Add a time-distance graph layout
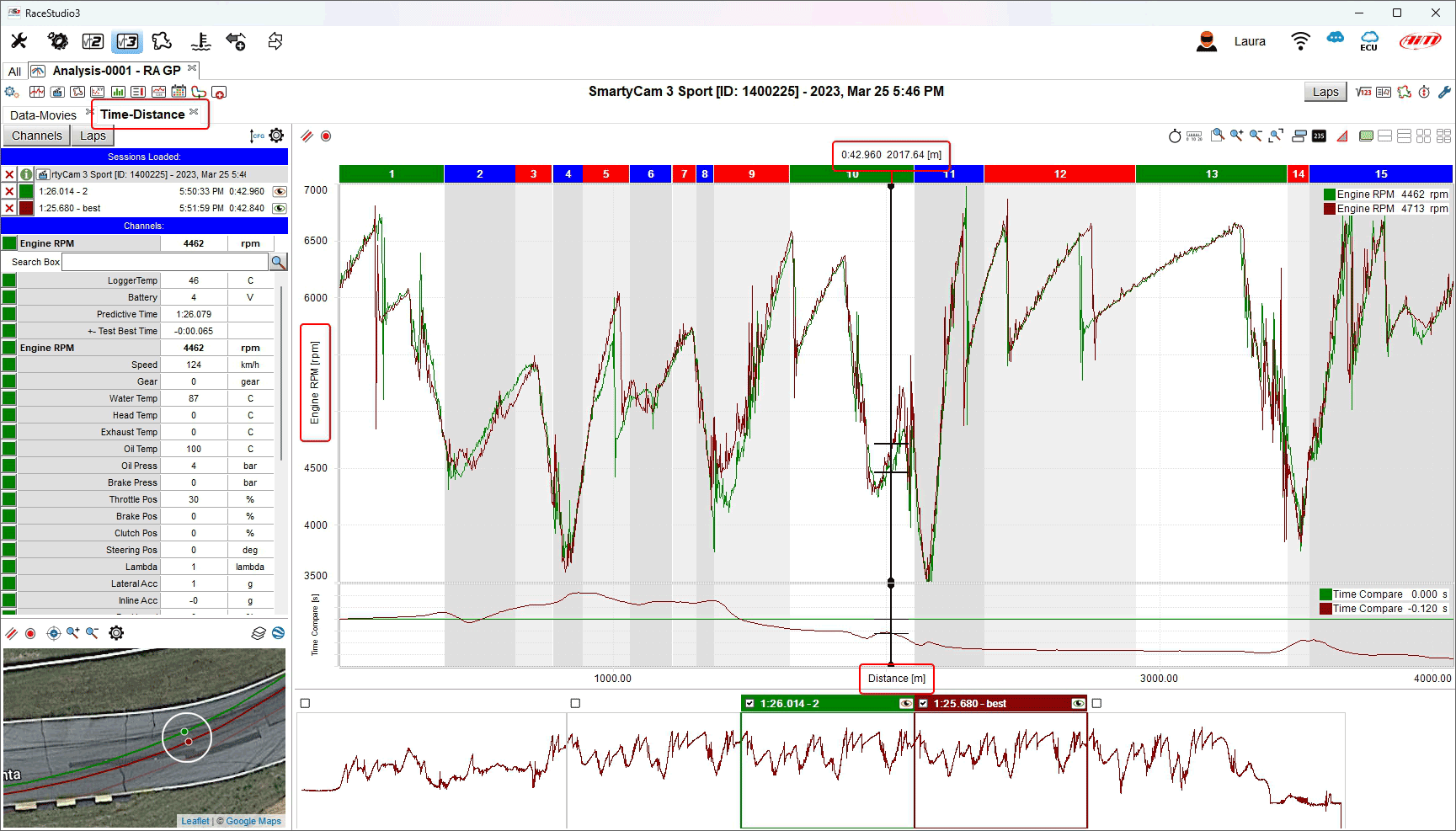1456x831 pixels. (x=37, y=92)
